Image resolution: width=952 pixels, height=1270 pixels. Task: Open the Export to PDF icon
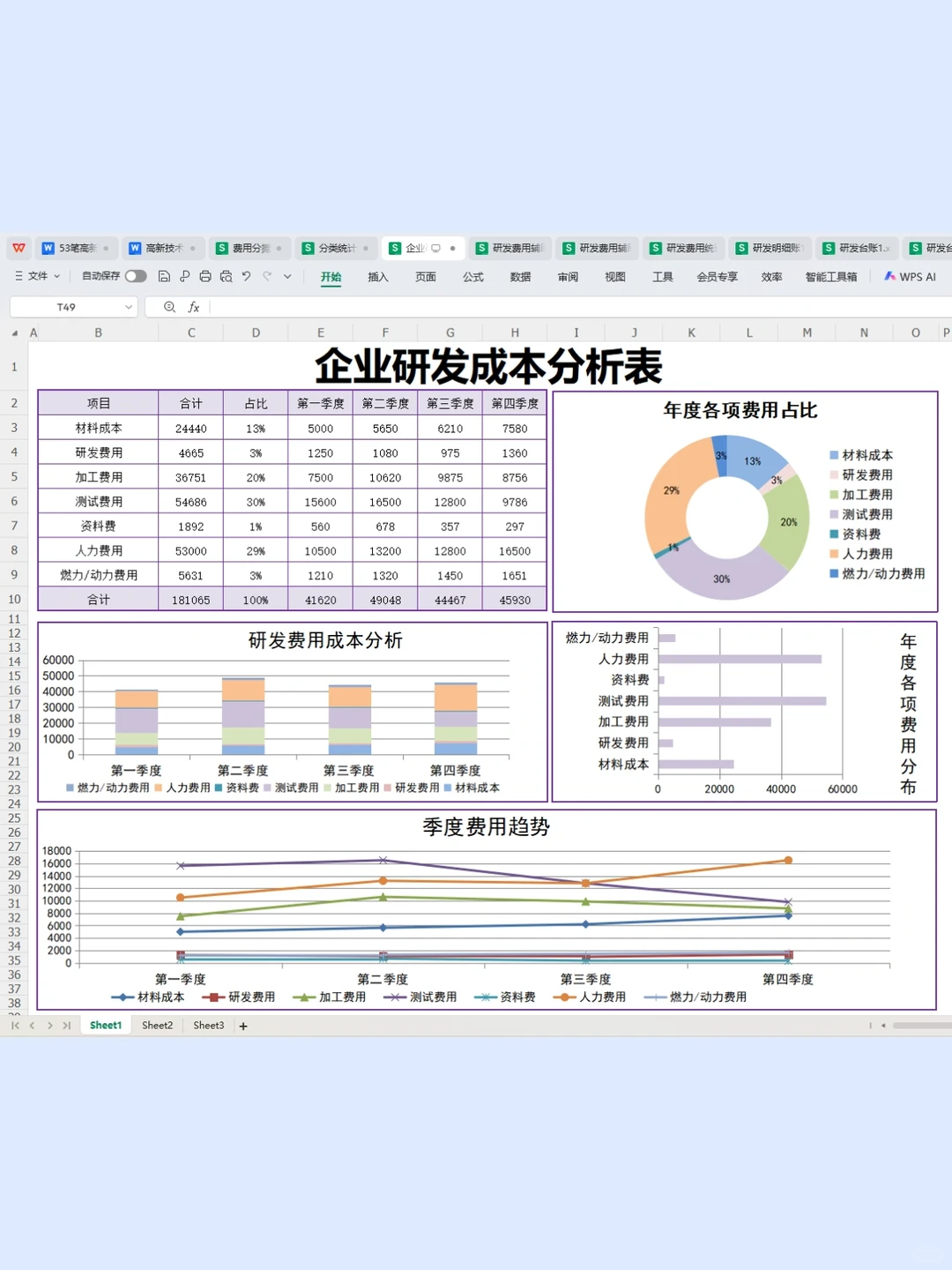pos(184,277)
